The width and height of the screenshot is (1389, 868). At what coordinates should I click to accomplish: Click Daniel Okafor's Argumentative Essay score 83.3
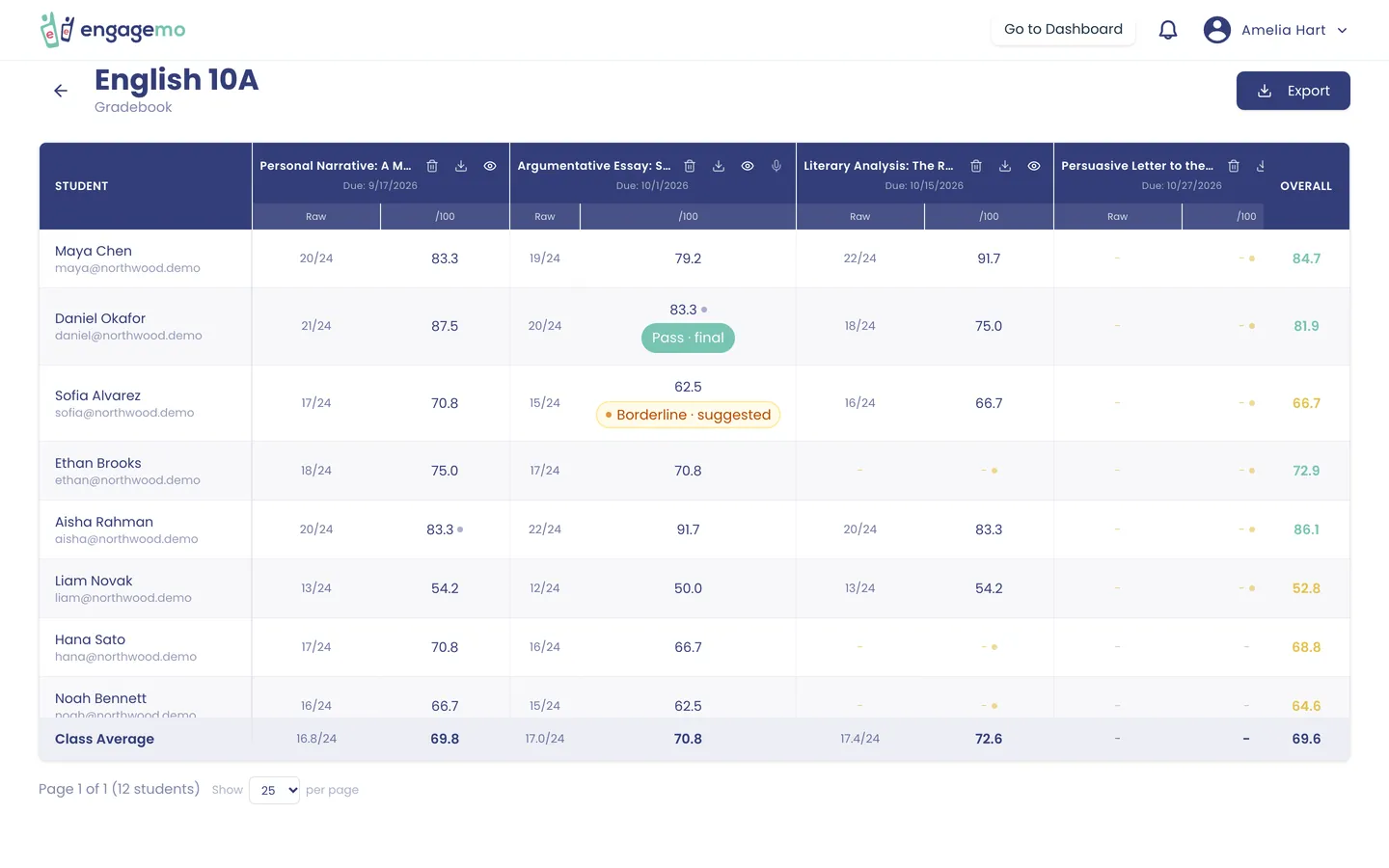coord(683,310)
